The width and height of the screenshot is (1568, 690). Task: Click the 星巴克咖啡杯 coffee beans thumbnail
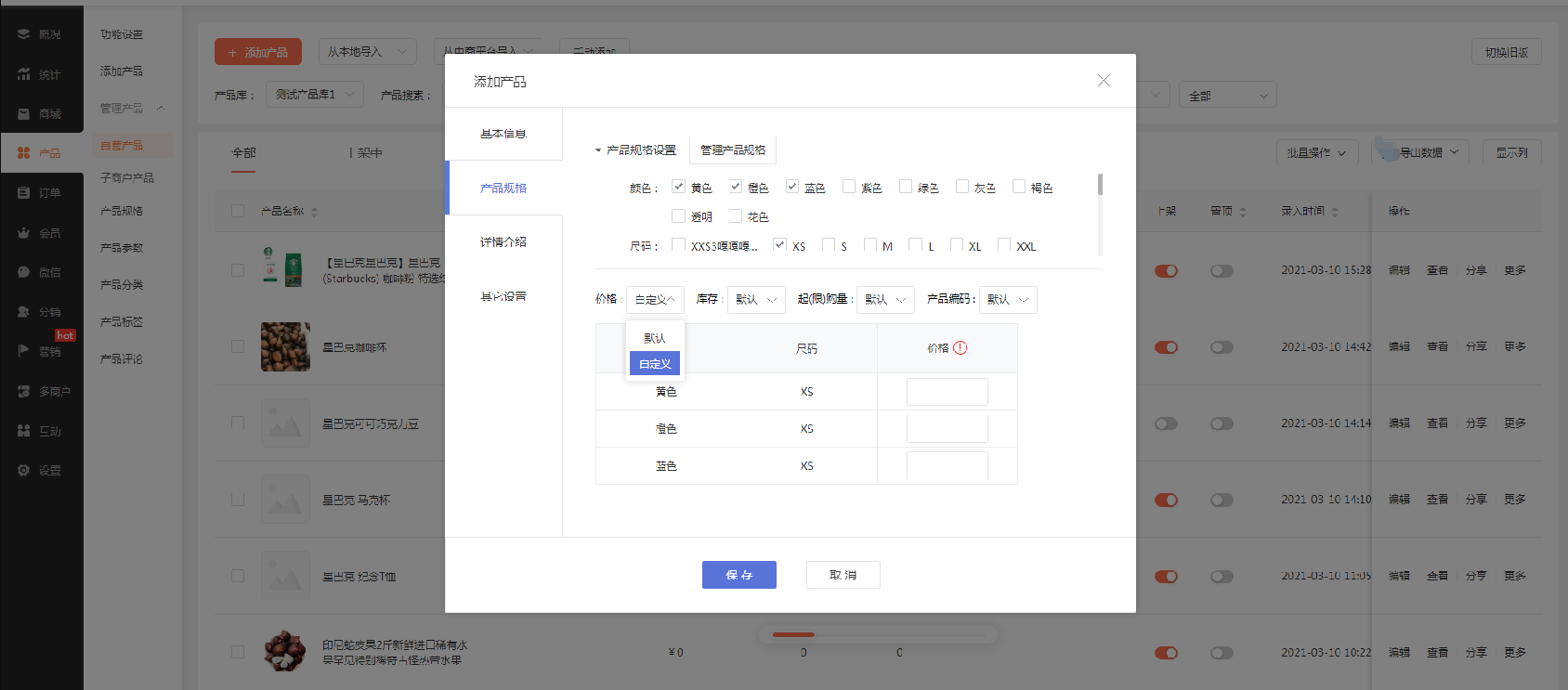285,346
